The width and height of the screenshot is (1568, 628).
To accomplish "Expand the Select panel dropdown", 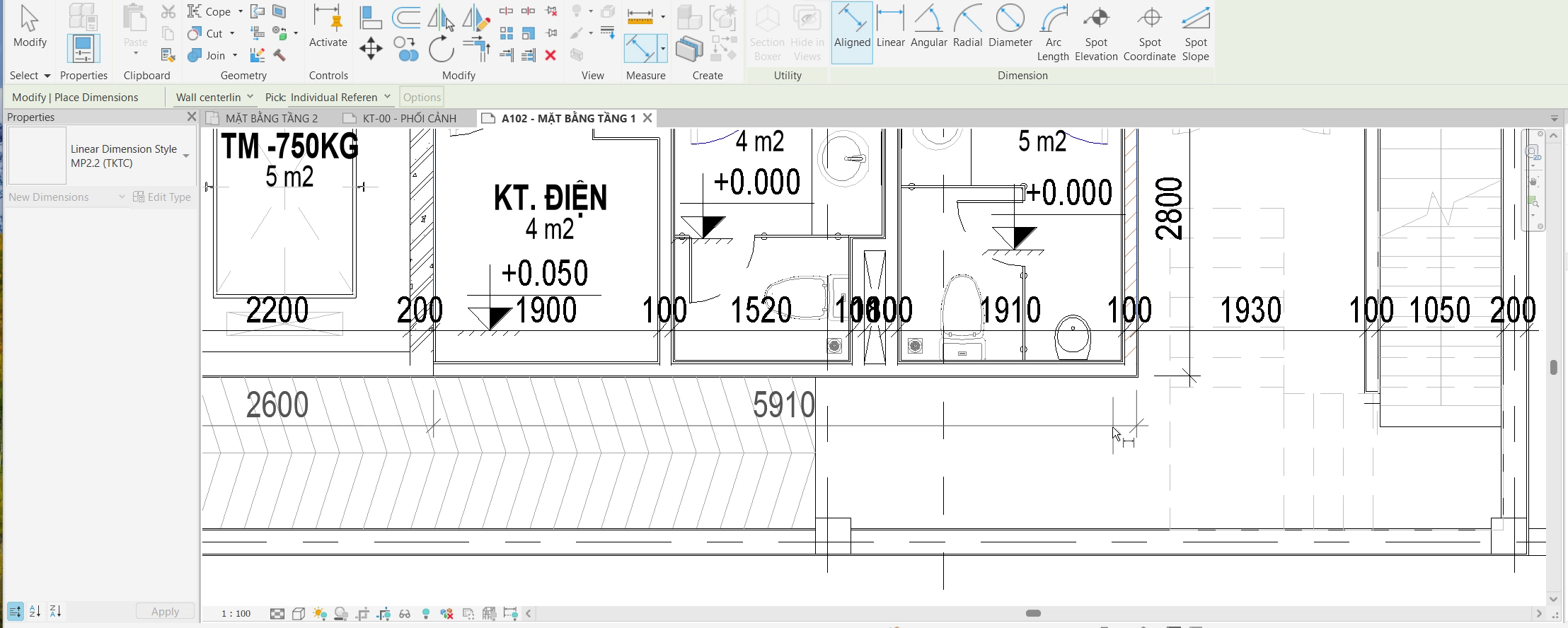I will (47, 76).
